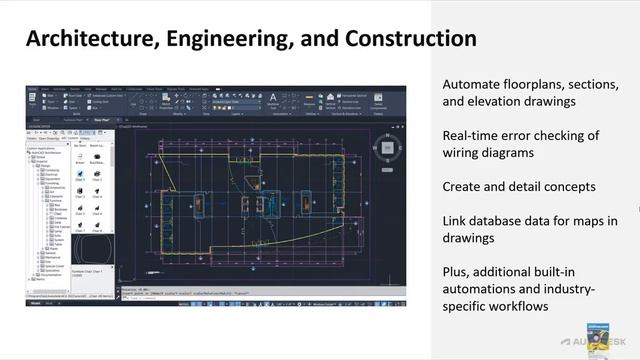
Task: Open Detail Components
Action: coord(378,101)
